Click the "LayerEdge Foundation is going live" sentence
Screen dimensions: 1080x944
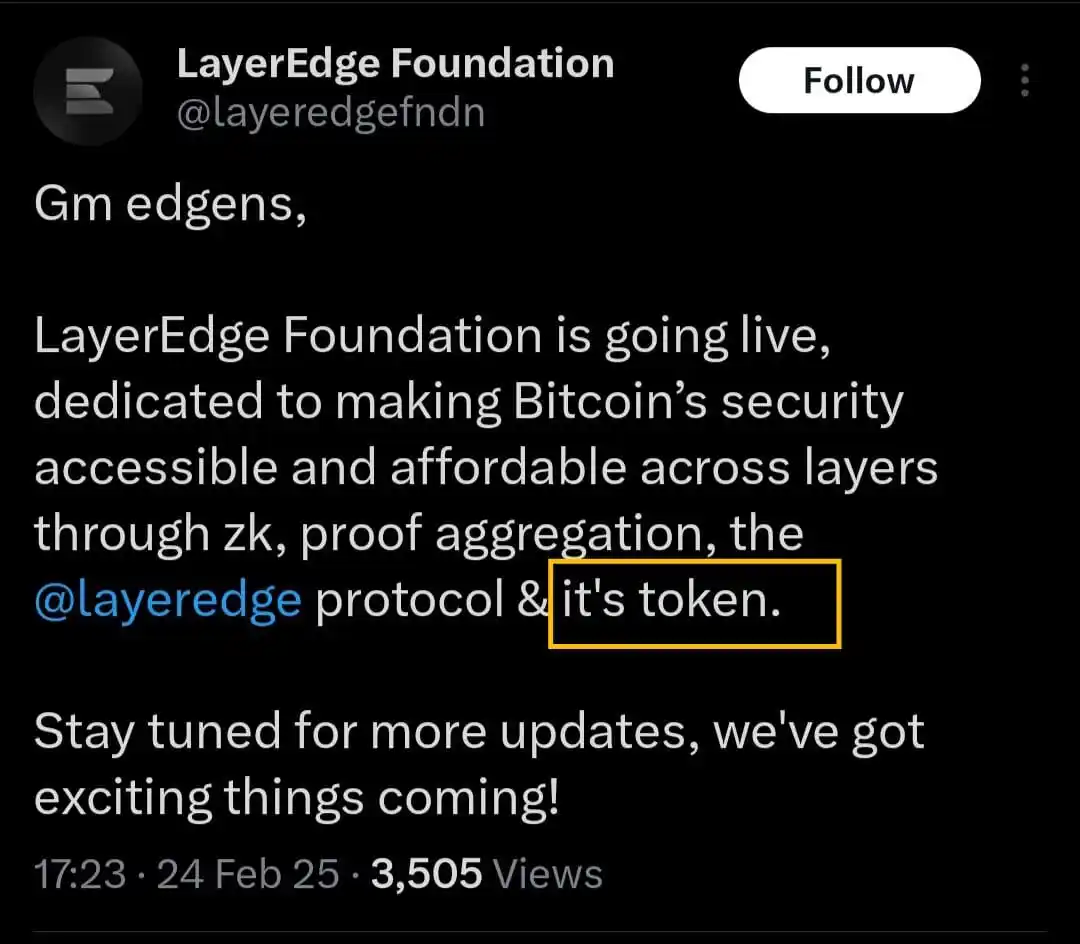coord(432,338)
